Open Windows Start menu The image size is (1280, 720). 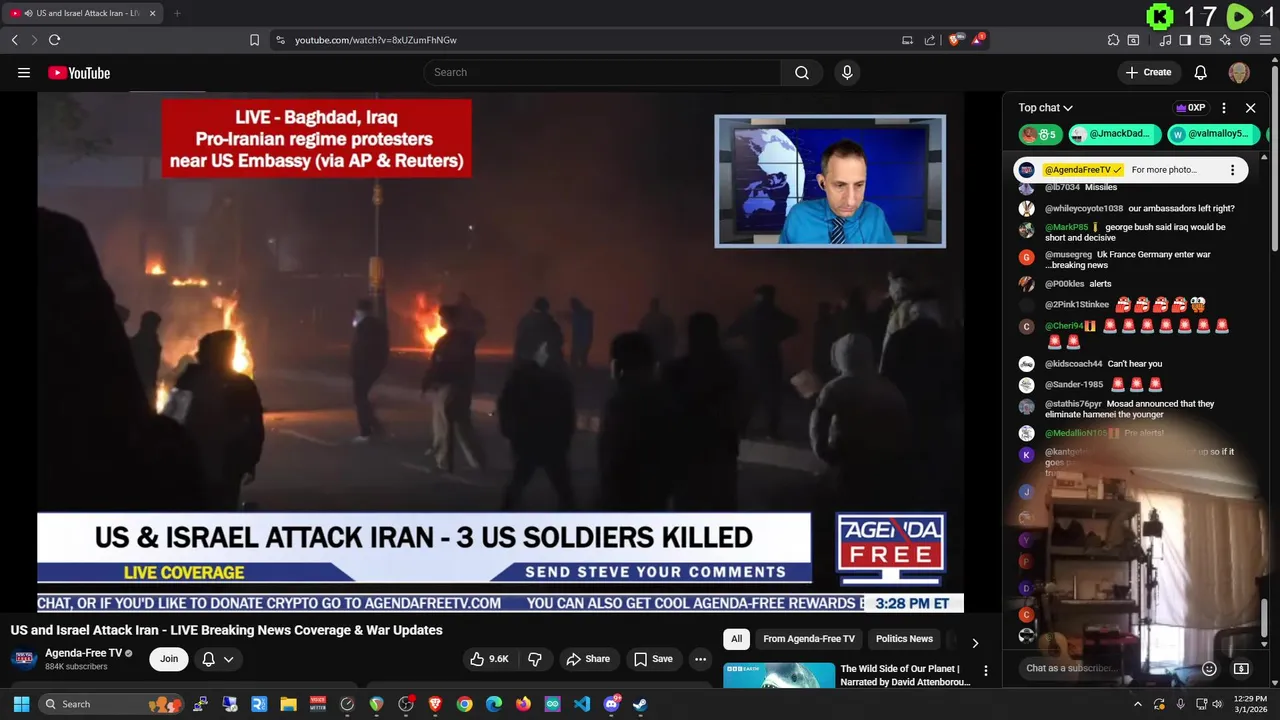coord(21,704)
